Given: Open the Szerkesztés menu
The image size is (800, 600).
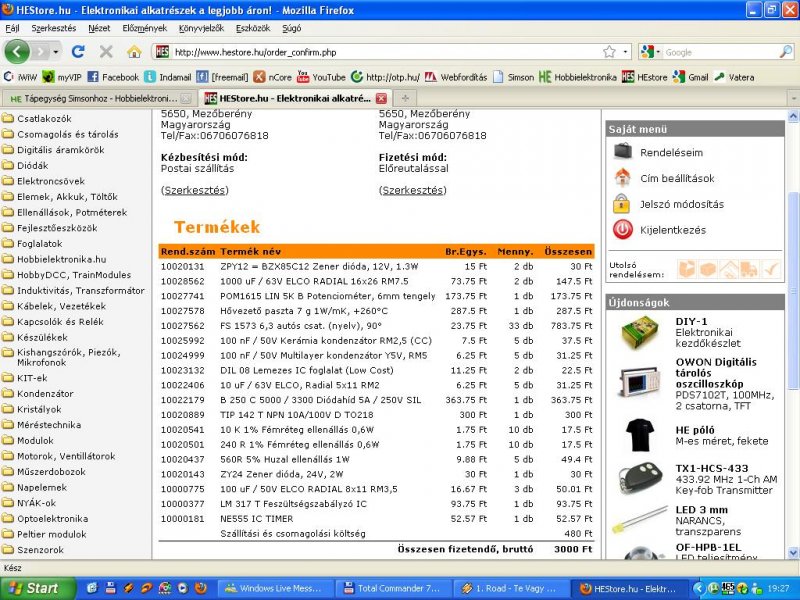Looking at the screenshot, I should click(x=54, y=28).
